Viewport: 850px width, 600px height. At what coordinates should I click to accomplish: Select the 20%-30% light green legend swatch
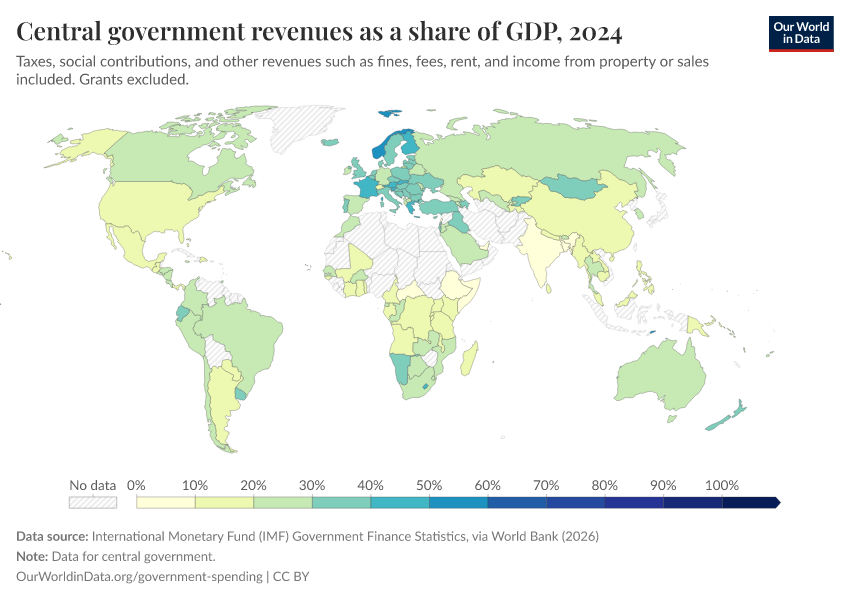[282, 502]
